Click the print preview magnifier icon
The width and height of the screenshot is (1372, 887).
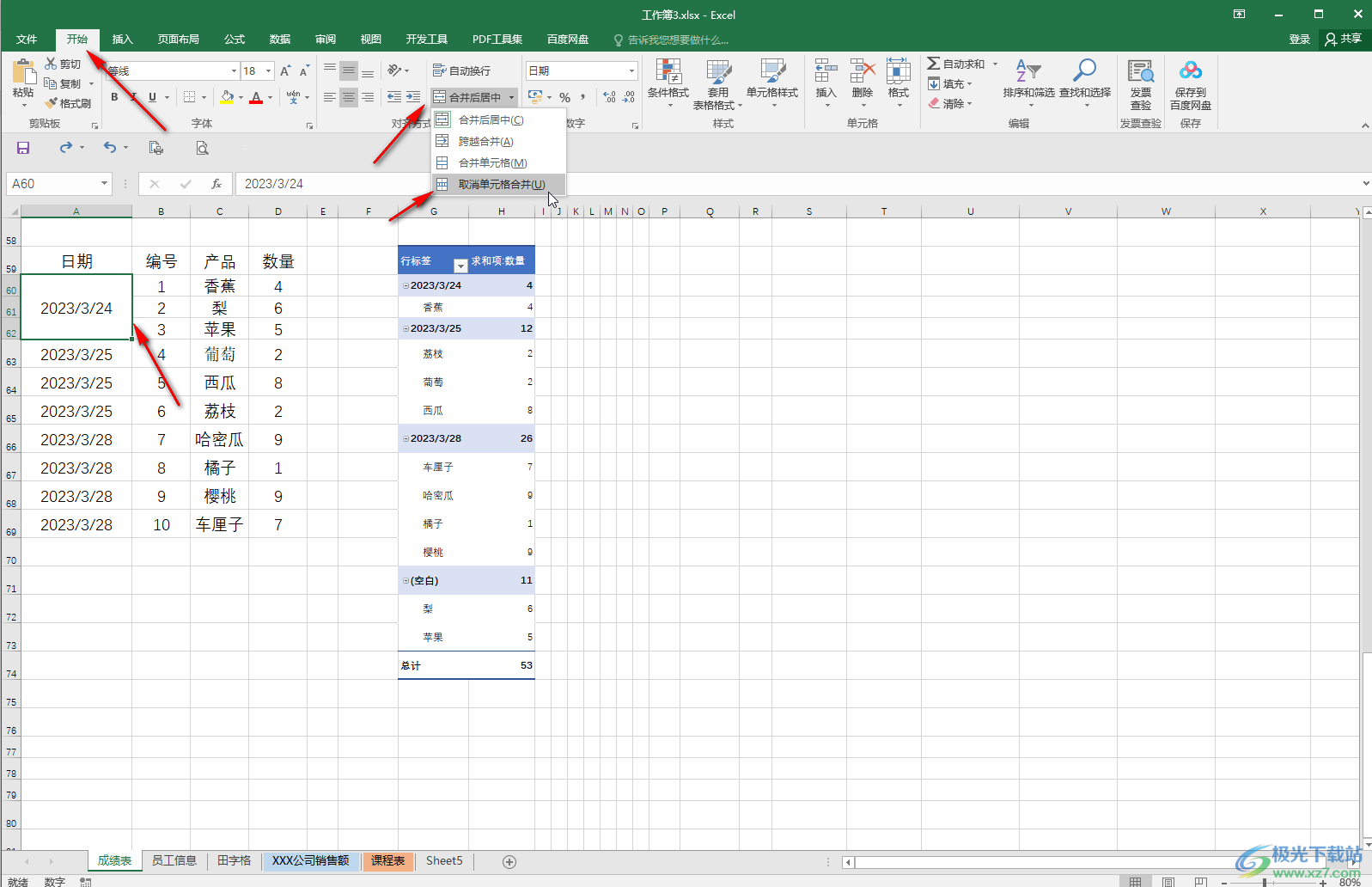(x=203, y=148)
